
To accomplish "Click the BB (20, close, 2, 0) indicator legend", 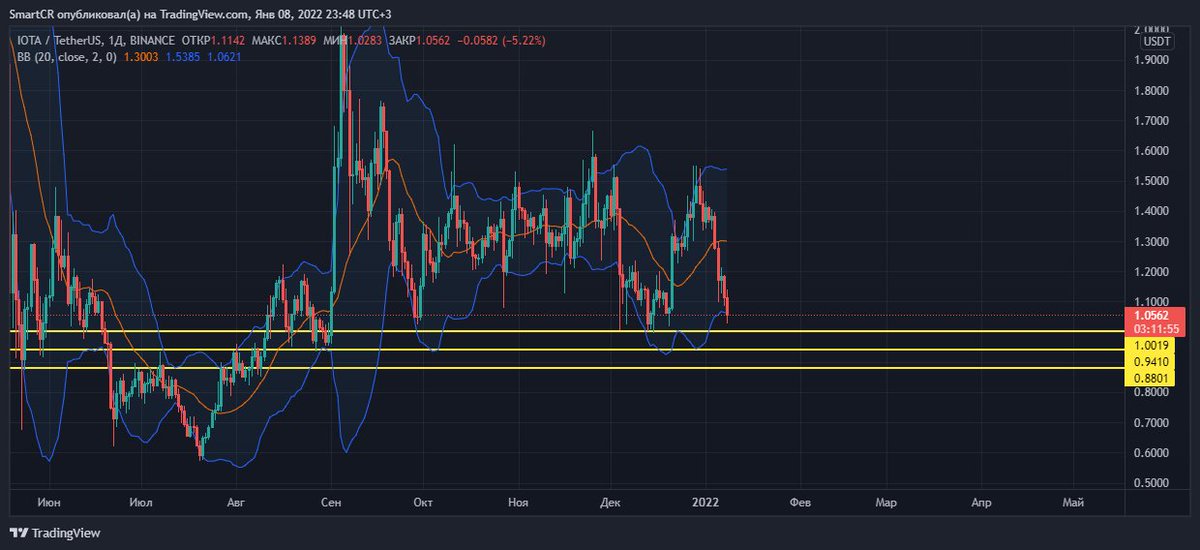I will coord(67,57).
